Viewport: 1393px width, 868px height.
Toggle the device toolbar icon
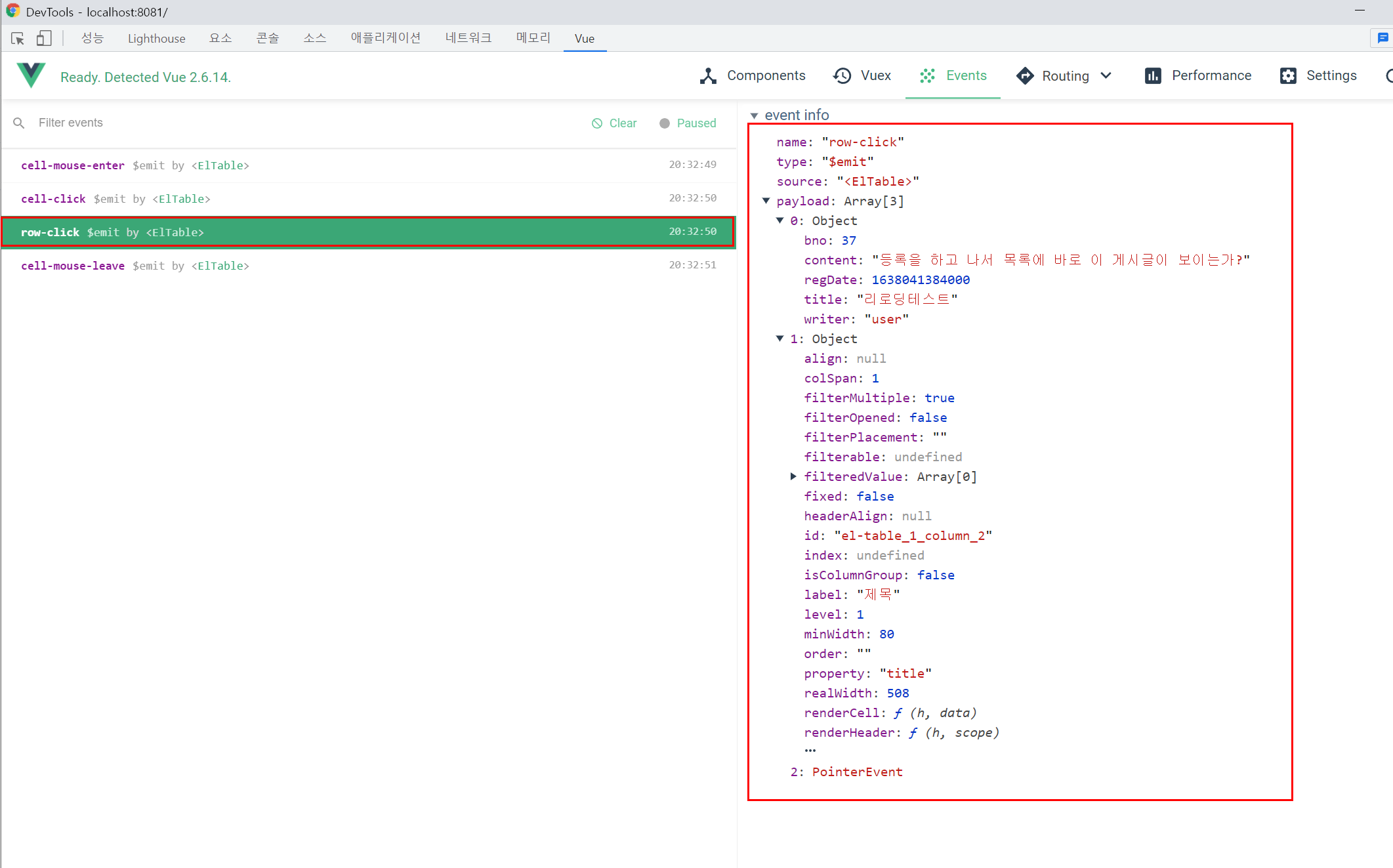44,39
